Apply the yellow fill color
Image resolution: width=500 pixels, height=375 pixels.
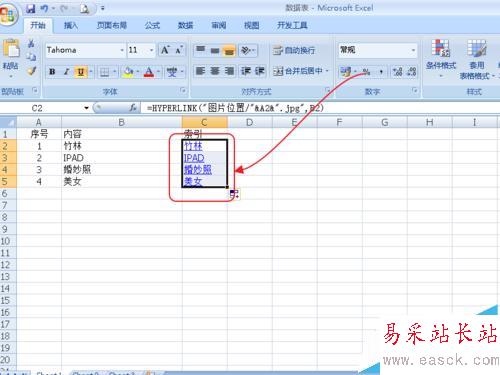pos(128,72)
